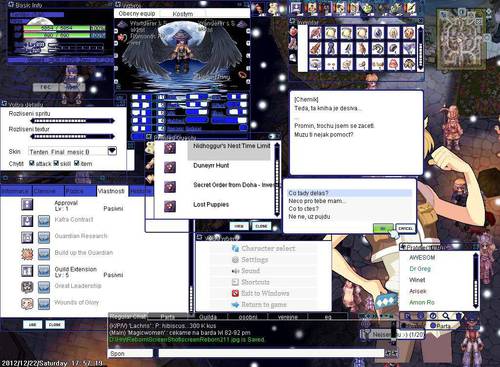Open the Guilda chat tab

click(x=208, y=317)
